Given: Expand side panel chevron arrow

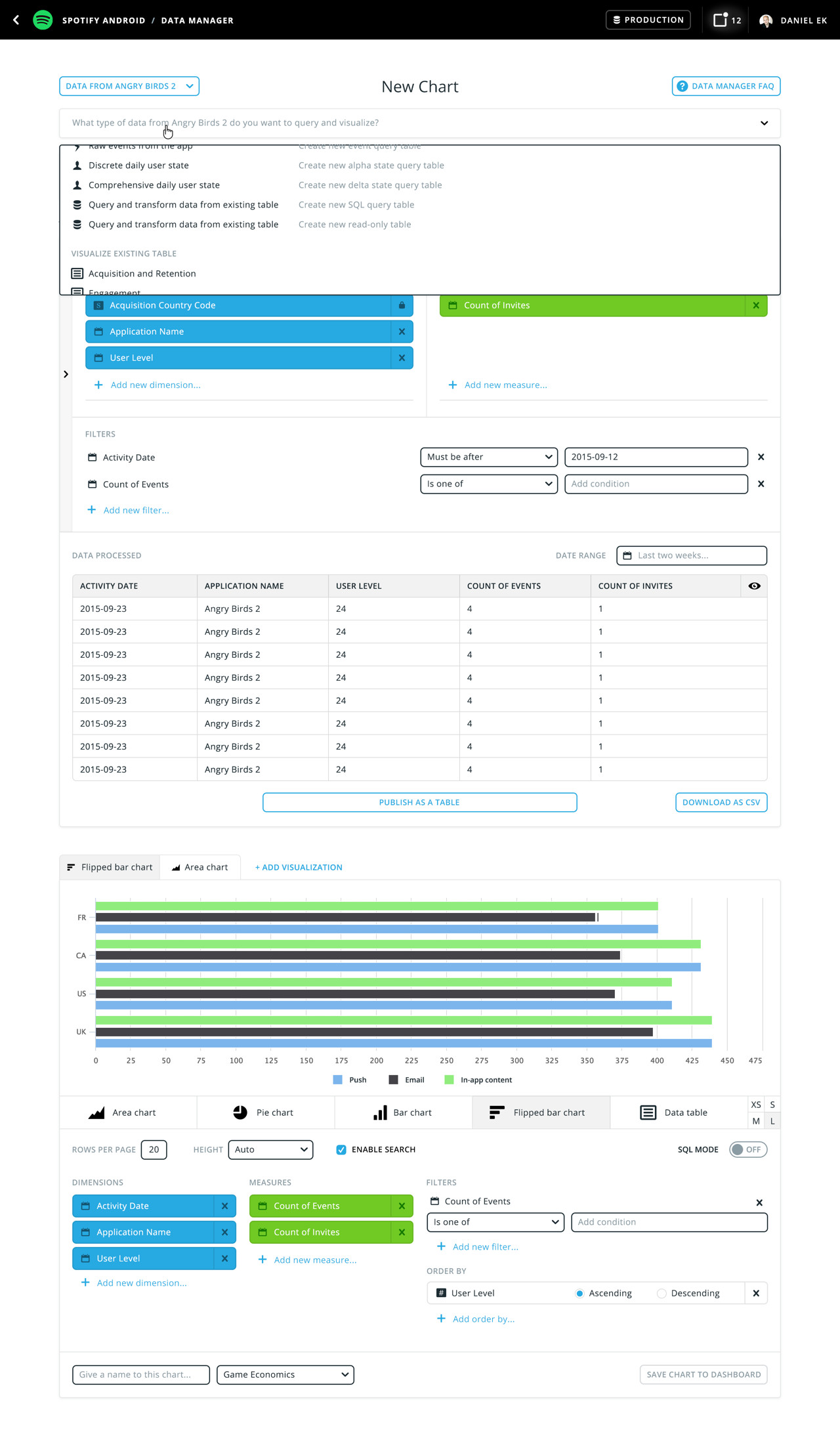Looking at the screenshot, I should click(66, 374).
